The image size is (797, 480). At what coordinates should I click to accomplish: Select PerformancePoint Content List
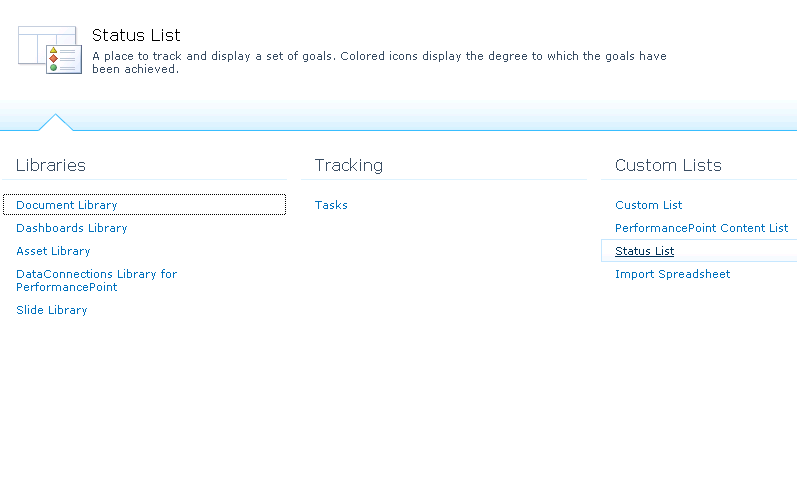point(701,228)
